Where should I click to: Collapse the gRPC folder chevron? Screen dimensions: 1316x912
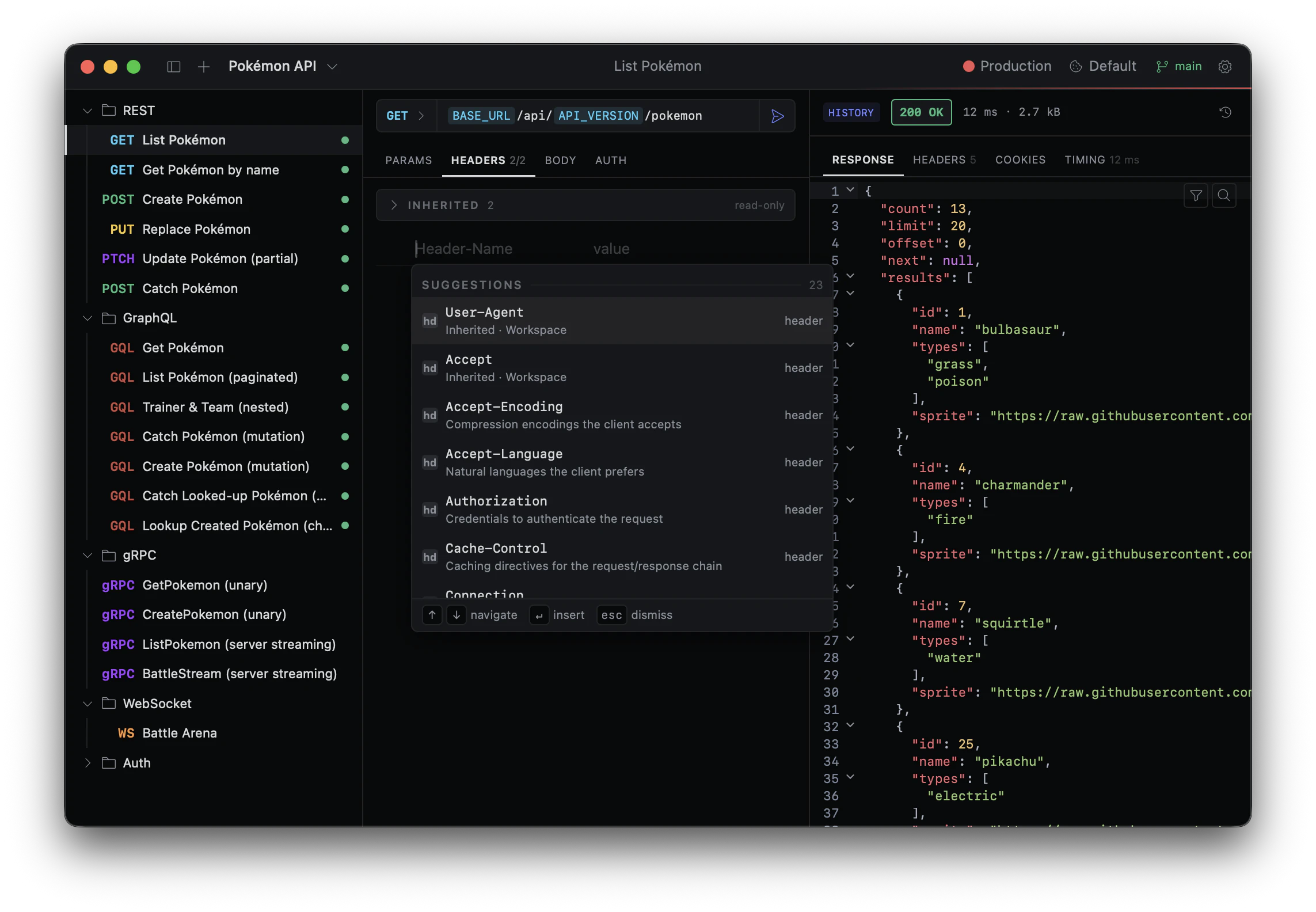88,555
